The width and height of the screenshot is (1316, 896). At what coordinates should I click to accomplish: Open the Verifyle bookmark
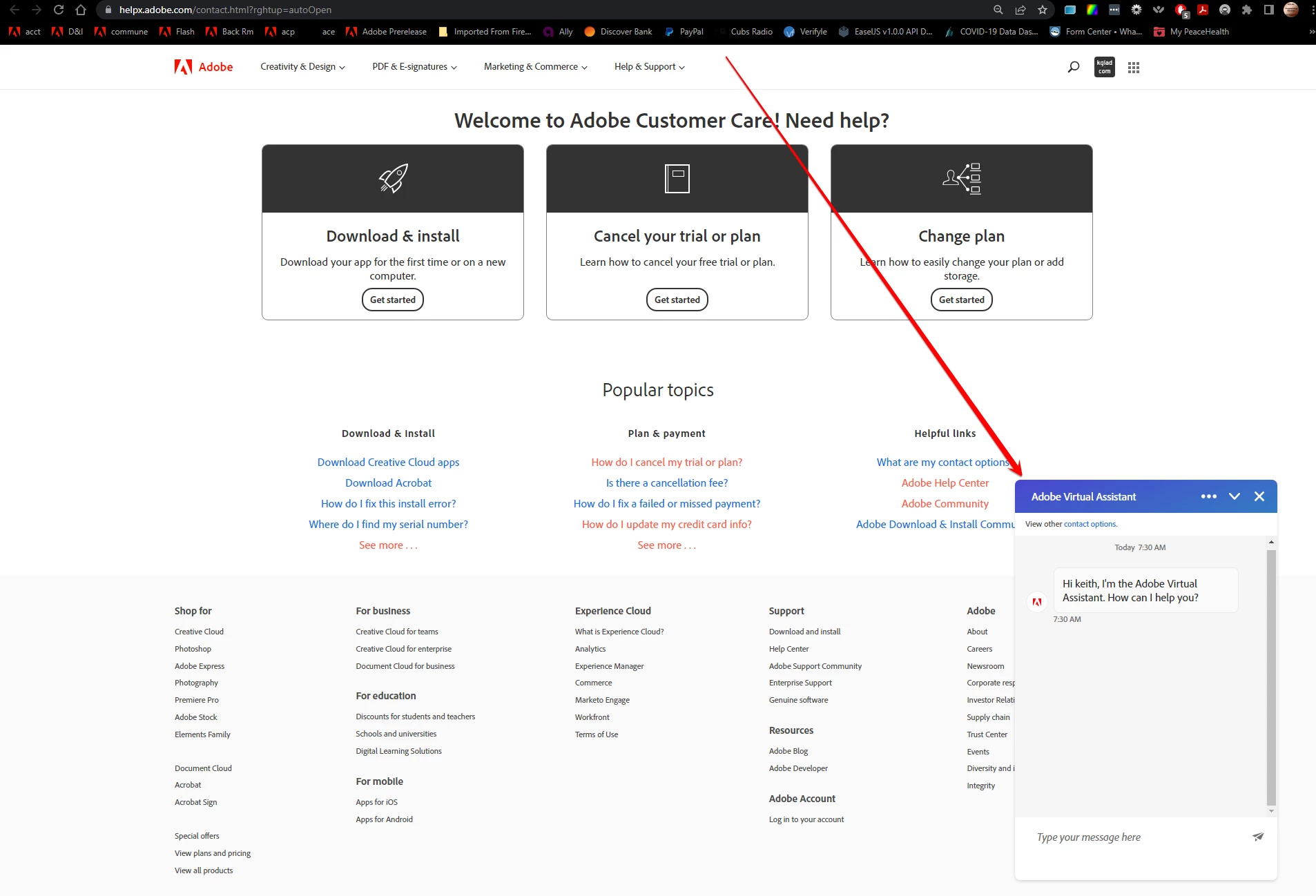click(805, 32)
